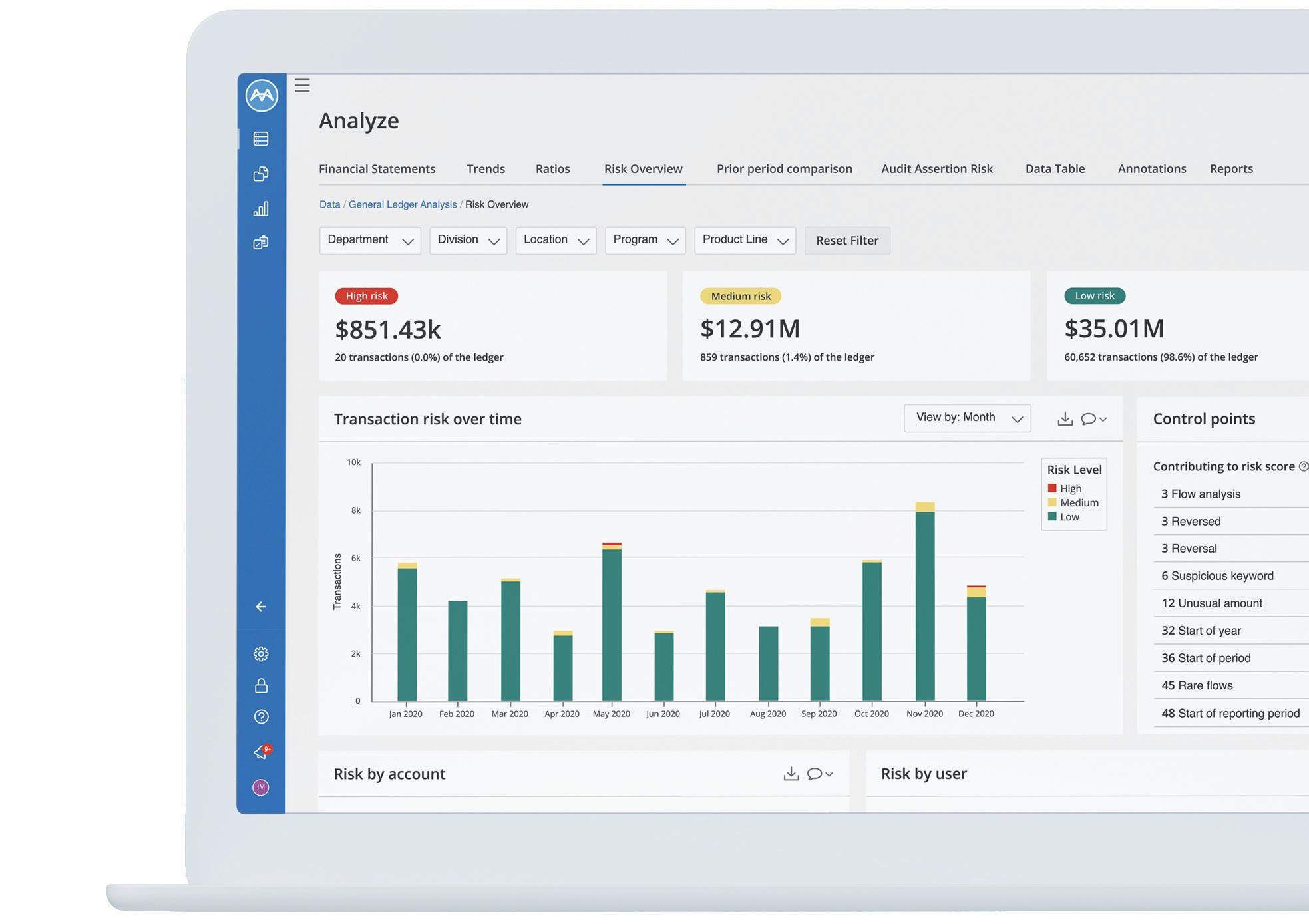Click the collapse sidebar back arrow
Viewport: 1309px width, 924px height.
coord(261,607)
